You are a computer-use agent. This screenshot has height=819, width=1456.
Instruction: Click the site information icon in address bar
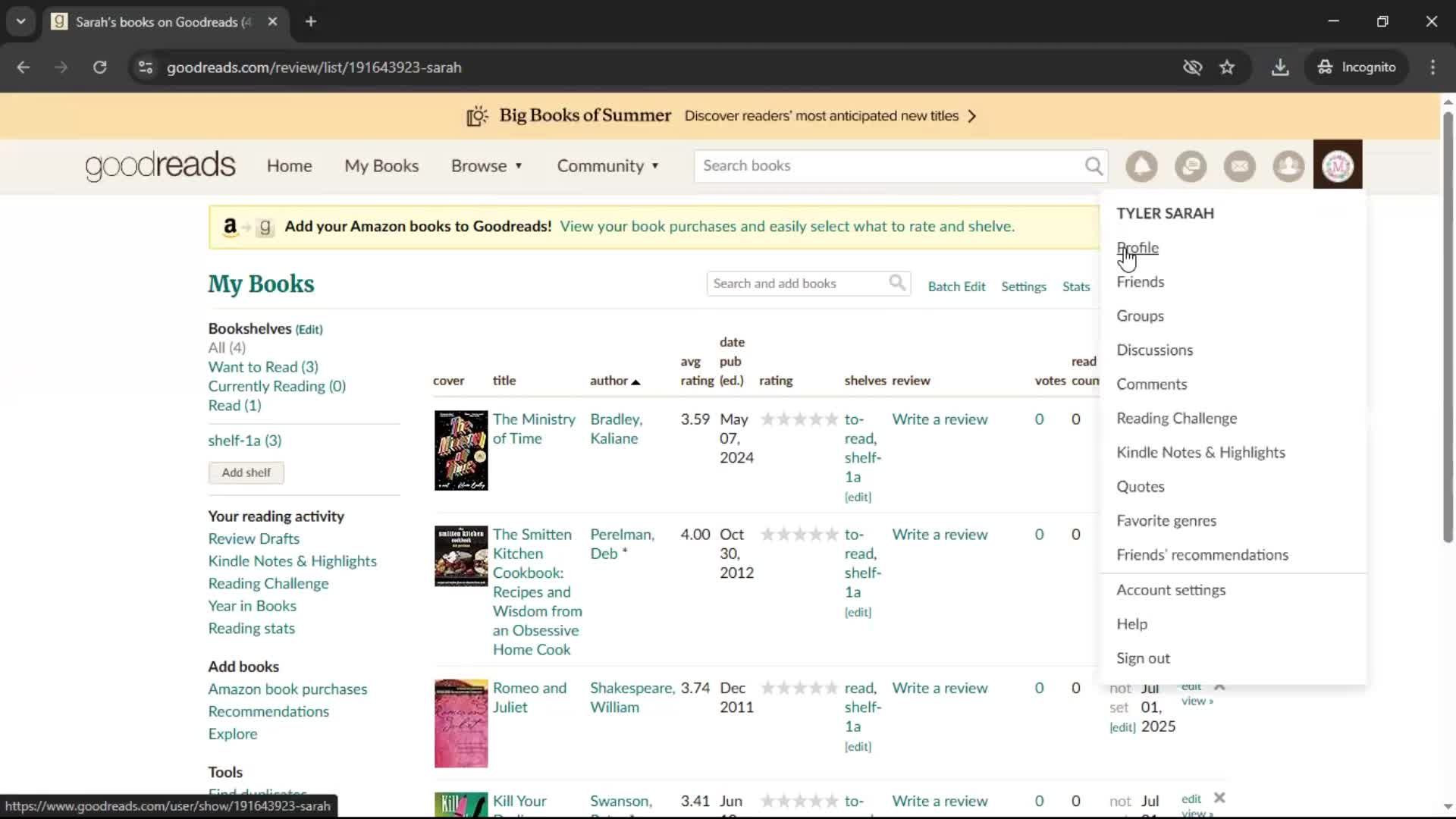pyautogui.click(x=146, y=67)
